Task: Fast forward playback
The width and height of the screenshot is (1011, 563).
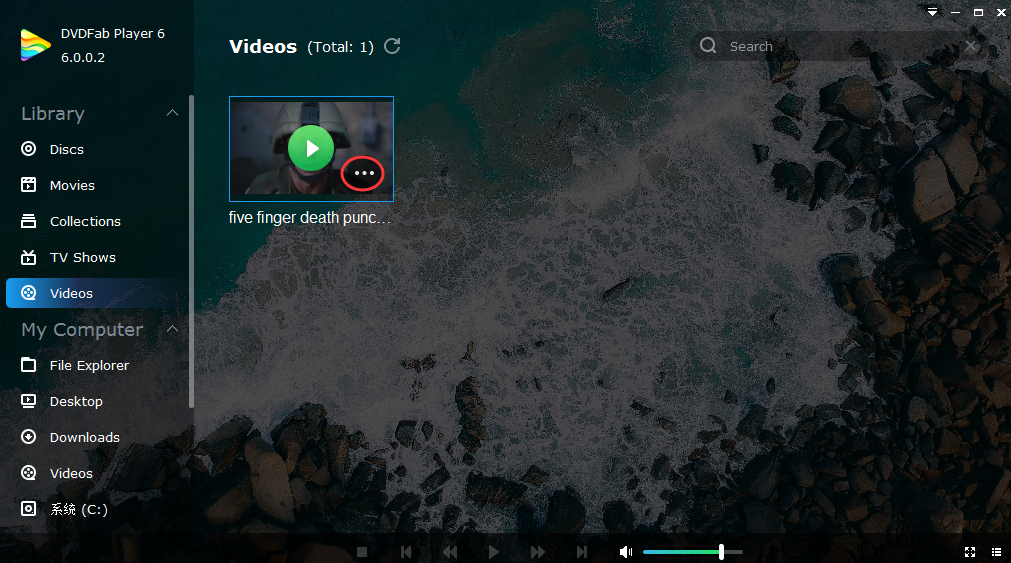Action: (537, 552)
